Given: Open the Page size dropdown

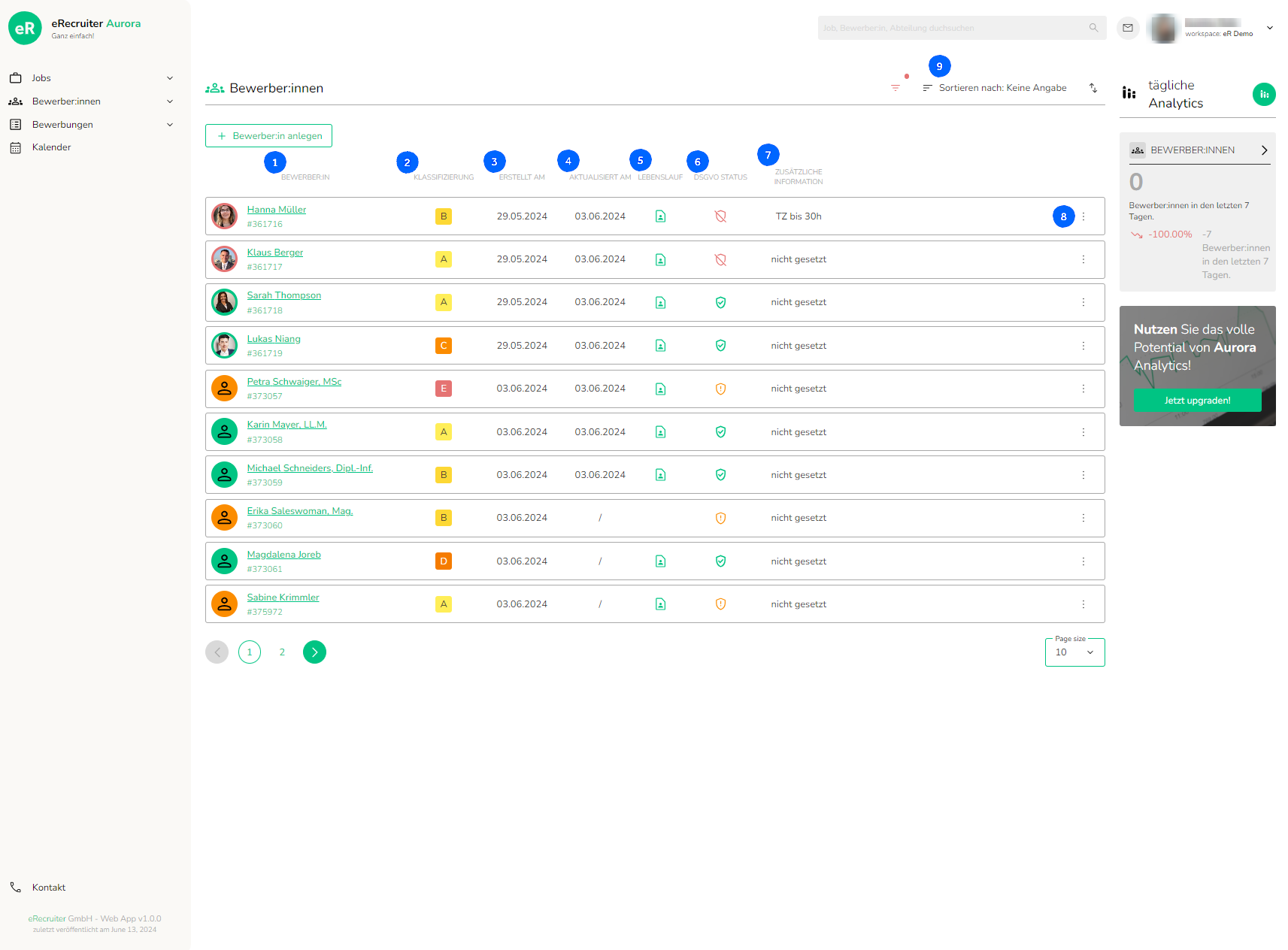Looking at the screenshot, I should [1074, 652].
